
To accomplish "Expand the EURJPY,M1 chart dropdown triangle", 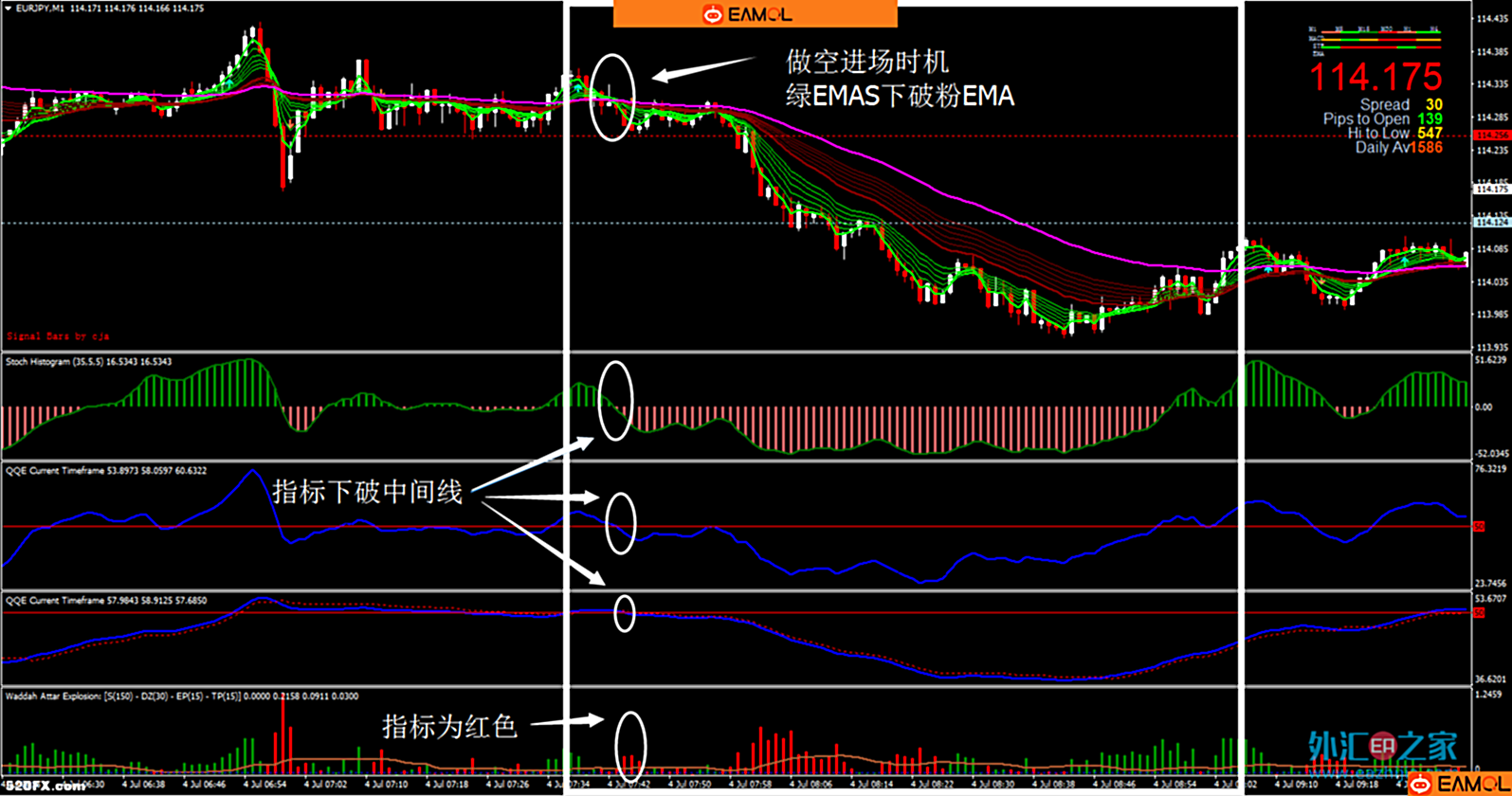I will [9, 9].
